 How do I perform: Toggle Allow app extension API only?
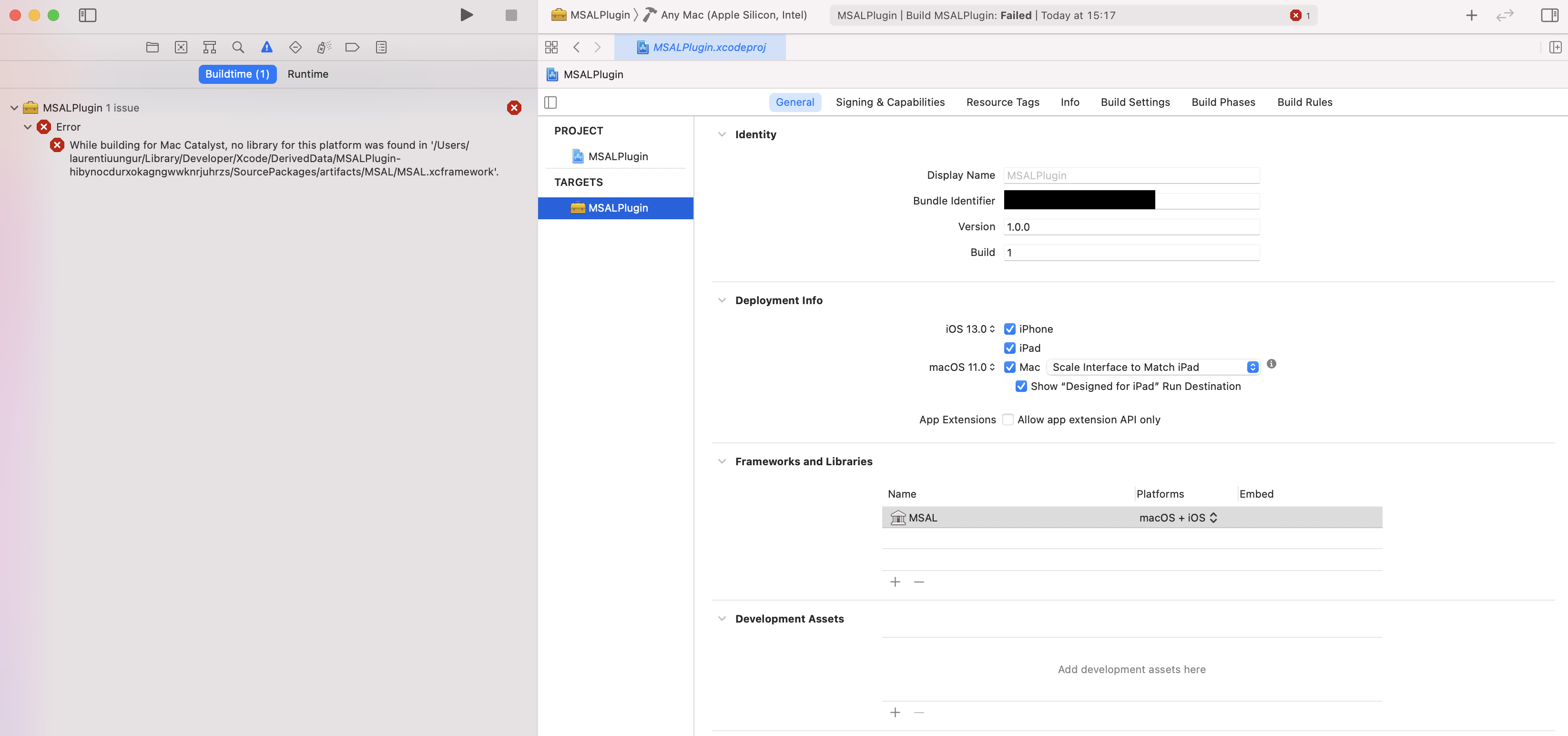[1008, 419]
